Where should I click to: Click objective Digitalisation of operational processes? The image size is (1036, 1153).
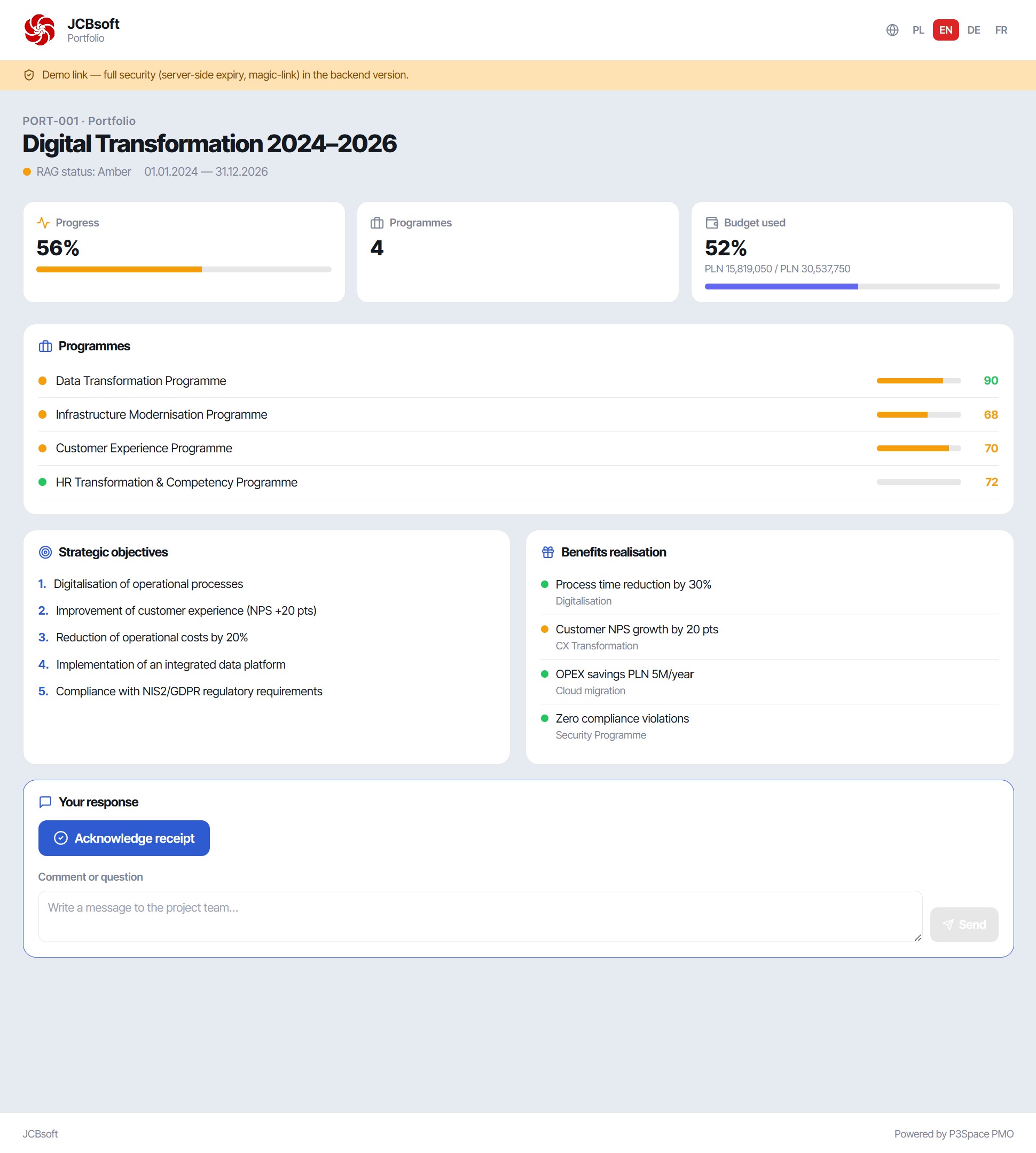148,584
